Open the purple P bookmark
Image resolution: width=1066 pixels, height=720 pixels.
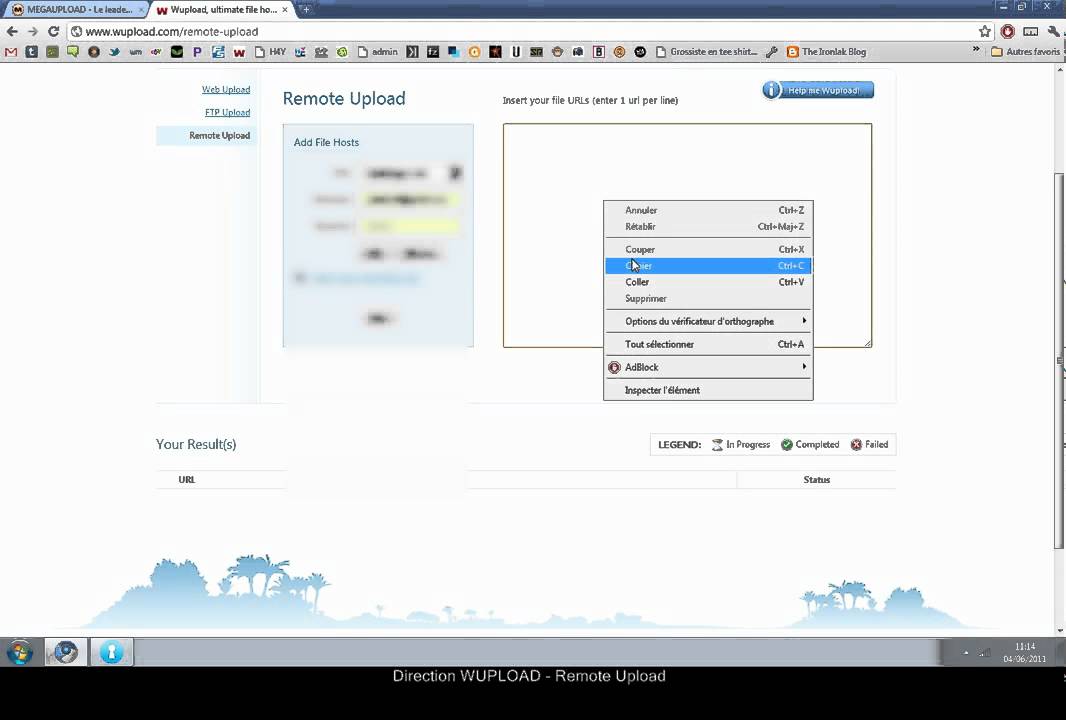click(197, 52)
